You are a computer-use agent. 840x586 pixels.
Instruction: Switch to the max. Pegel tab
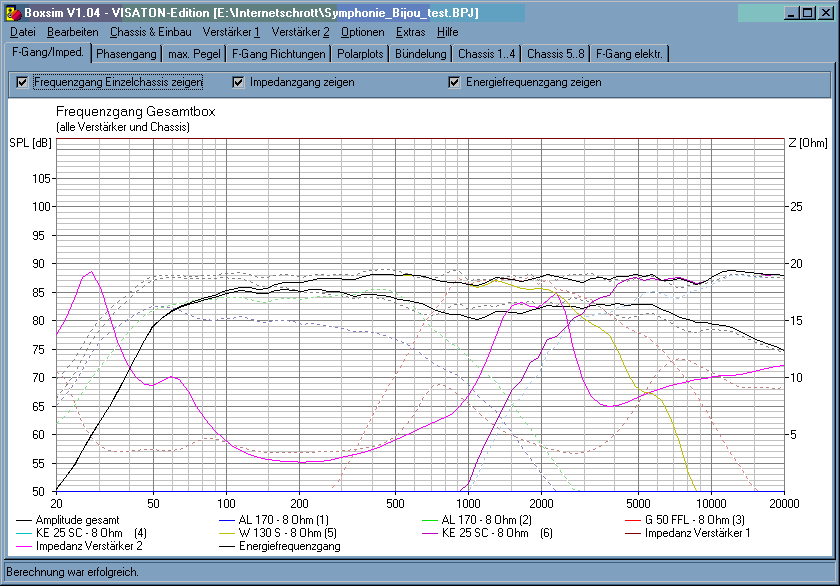click(195, 54)
